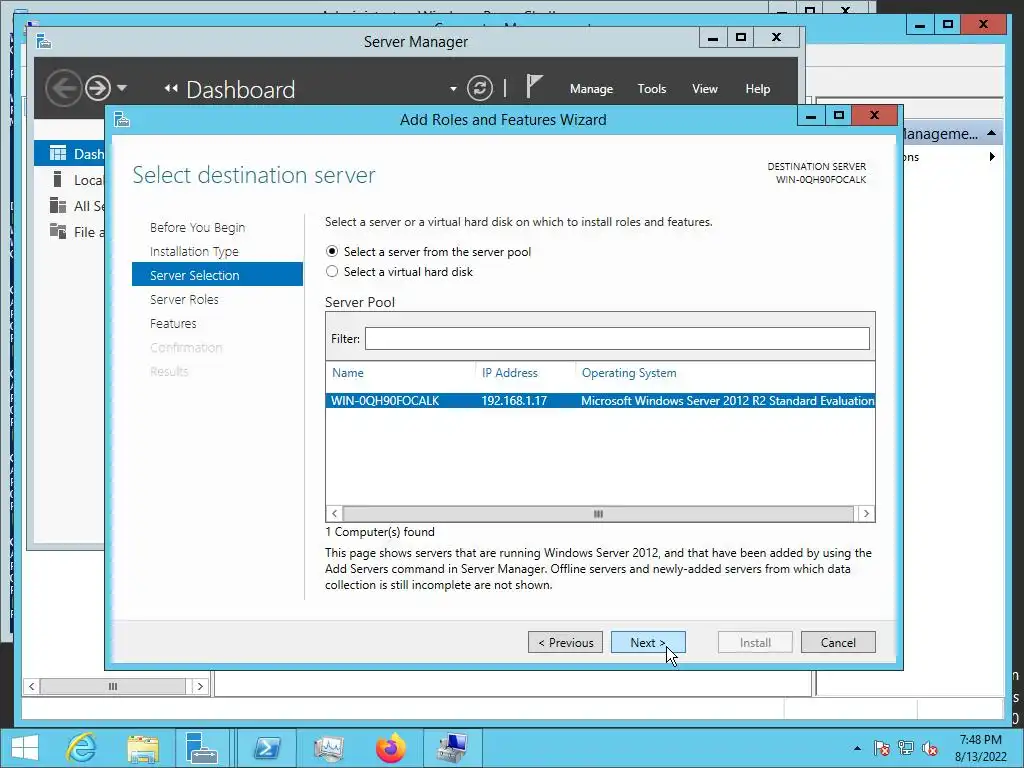
Task: Choose 'Select a virtual hard disk' option
Action: point(332,271)
